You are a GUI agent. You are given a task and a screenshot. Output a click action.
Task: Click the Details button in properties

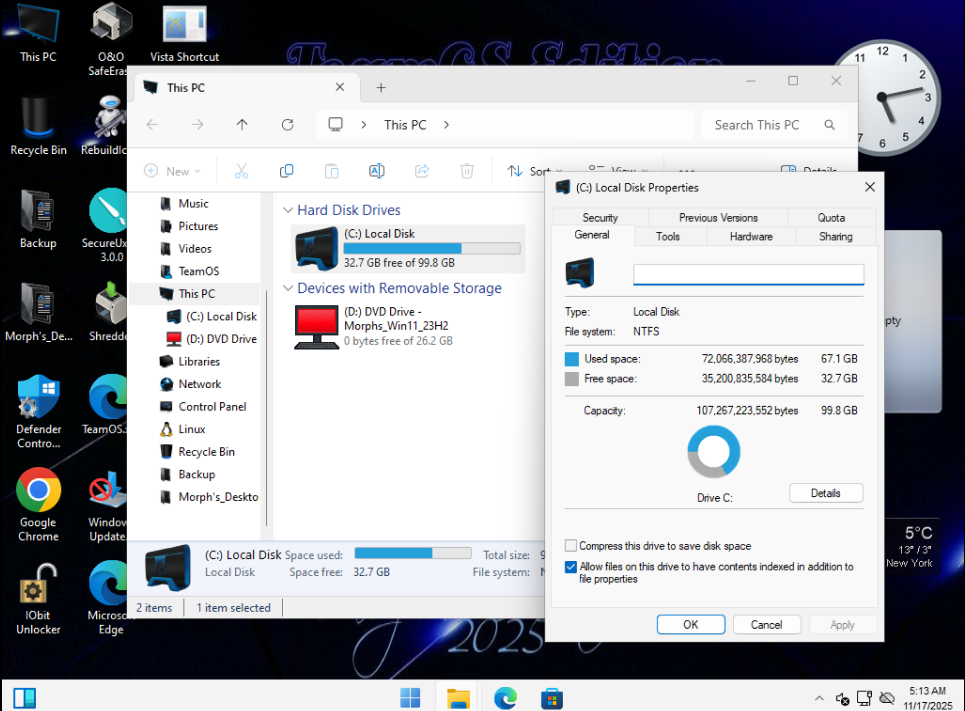[x=825, y=493]
